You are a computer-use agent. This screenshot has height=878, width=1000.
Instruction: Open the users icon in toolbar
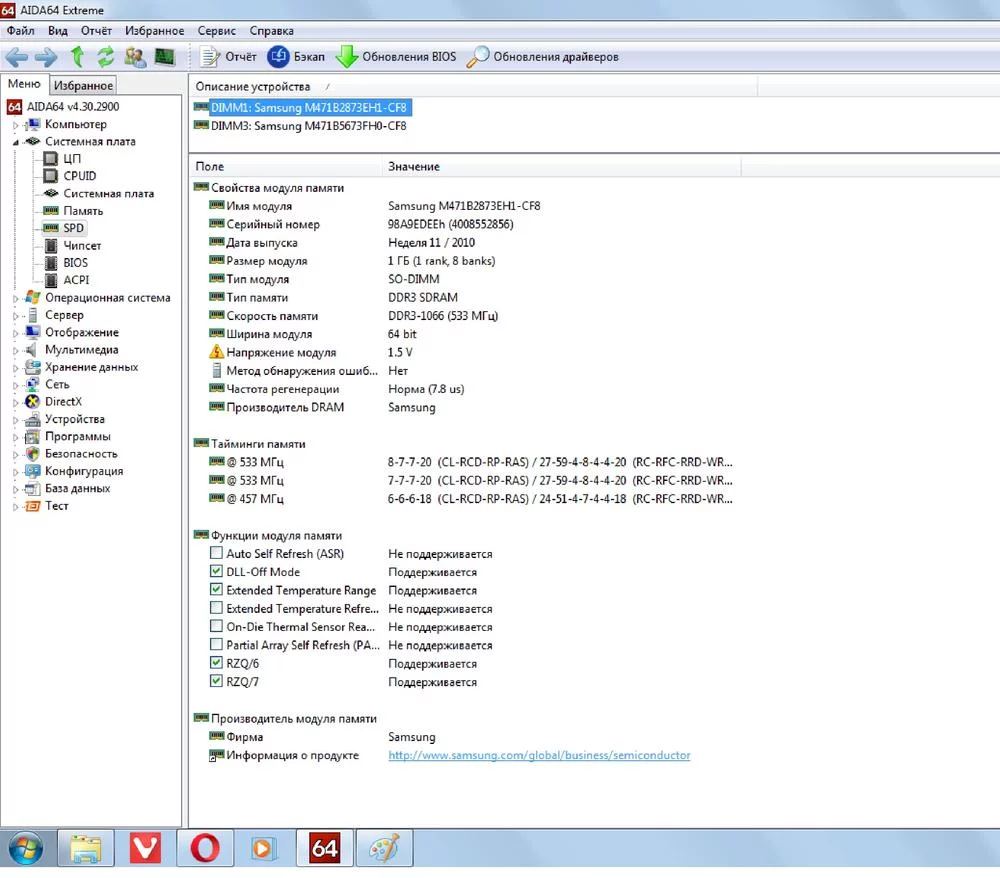(135, 57)
